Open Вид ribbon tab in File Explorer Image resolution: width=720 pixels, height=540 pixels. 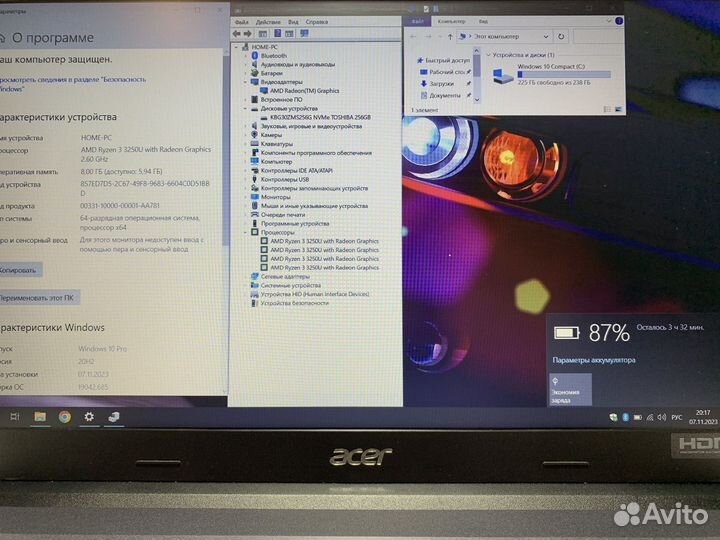coord(483,21)
